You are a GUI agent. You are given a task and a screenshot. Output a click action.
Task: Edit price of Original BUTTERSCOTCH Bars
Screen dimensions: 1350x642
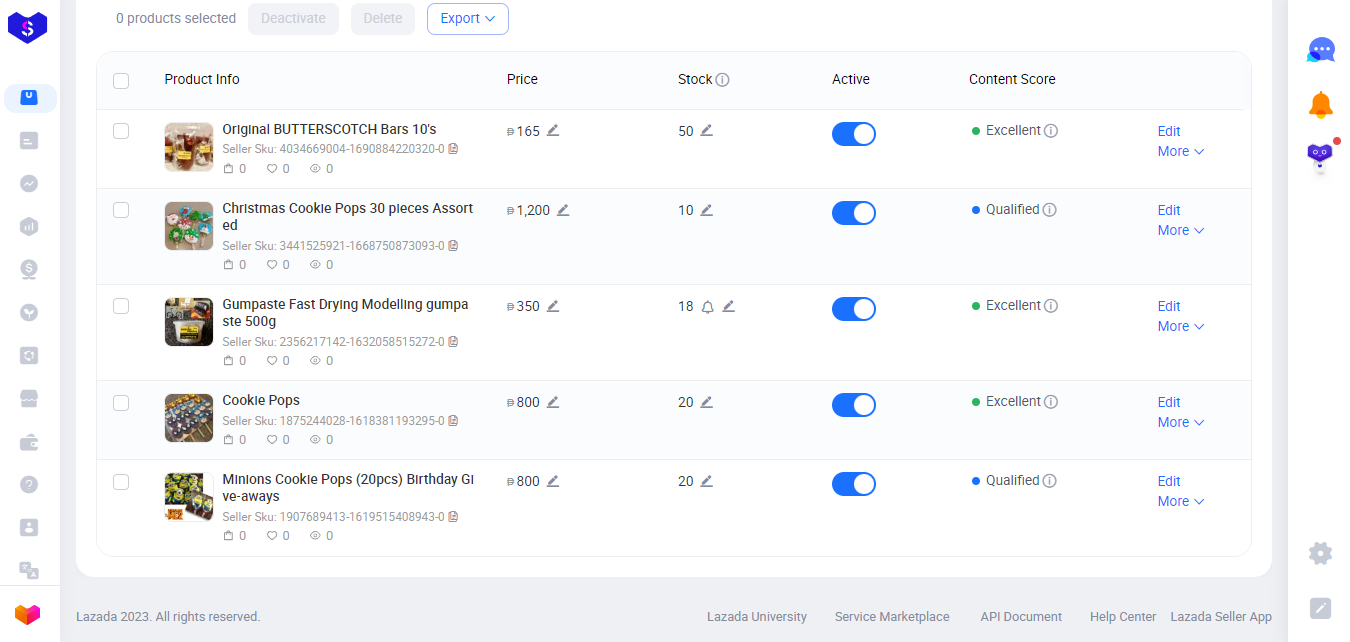pos(553,131)
